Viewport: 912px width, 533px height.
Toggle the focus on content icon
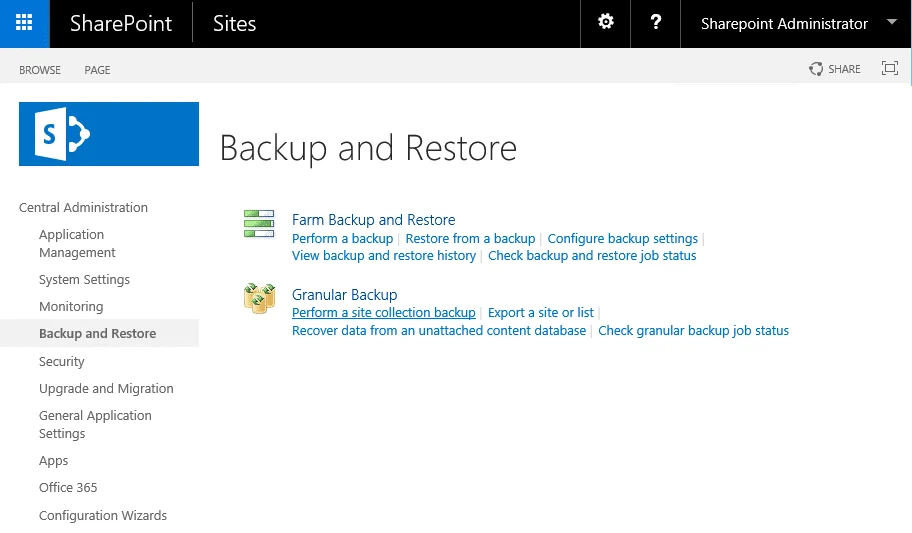(890, 69)
